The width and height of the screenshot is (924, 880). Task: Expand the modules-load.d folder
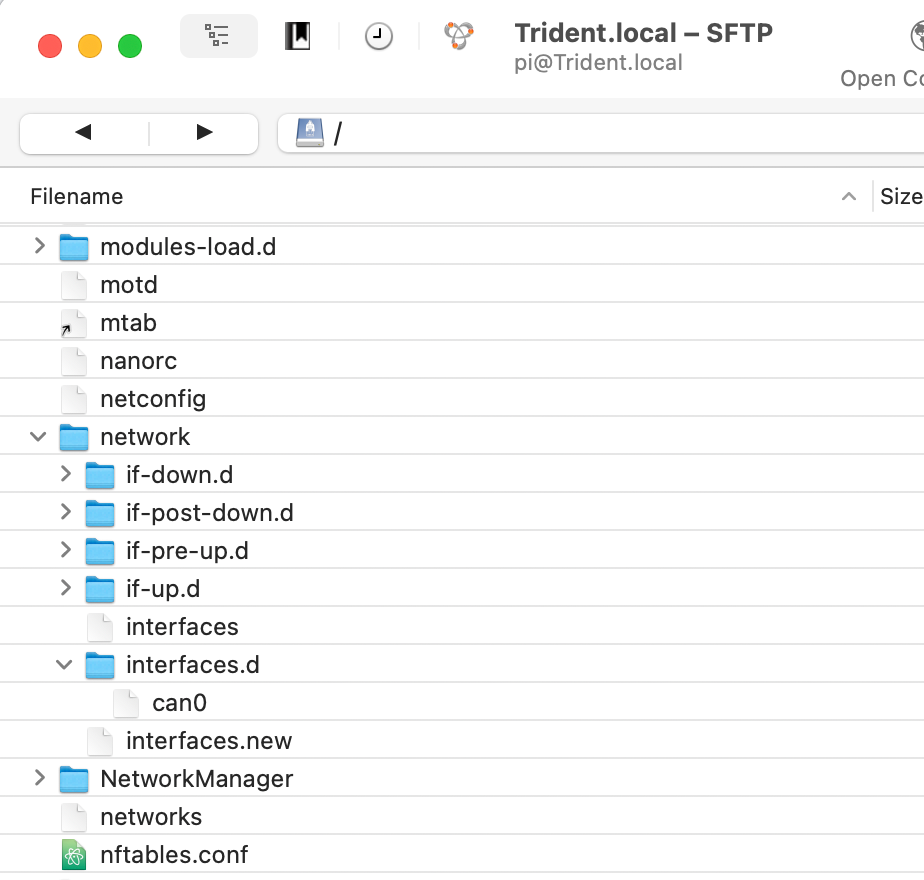click(39, 246)
